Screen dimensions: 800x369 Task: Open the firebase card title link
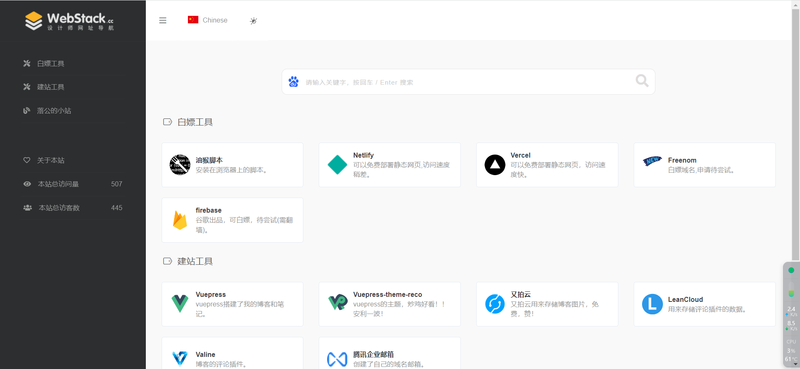209,210
